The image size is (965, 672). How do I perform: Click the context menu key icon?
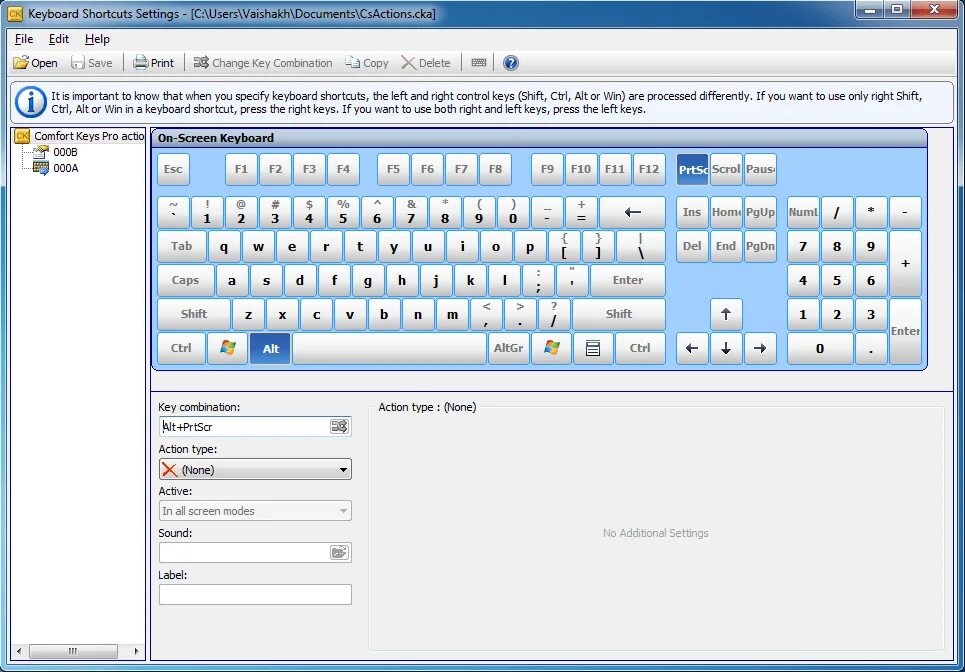point(593,348)
